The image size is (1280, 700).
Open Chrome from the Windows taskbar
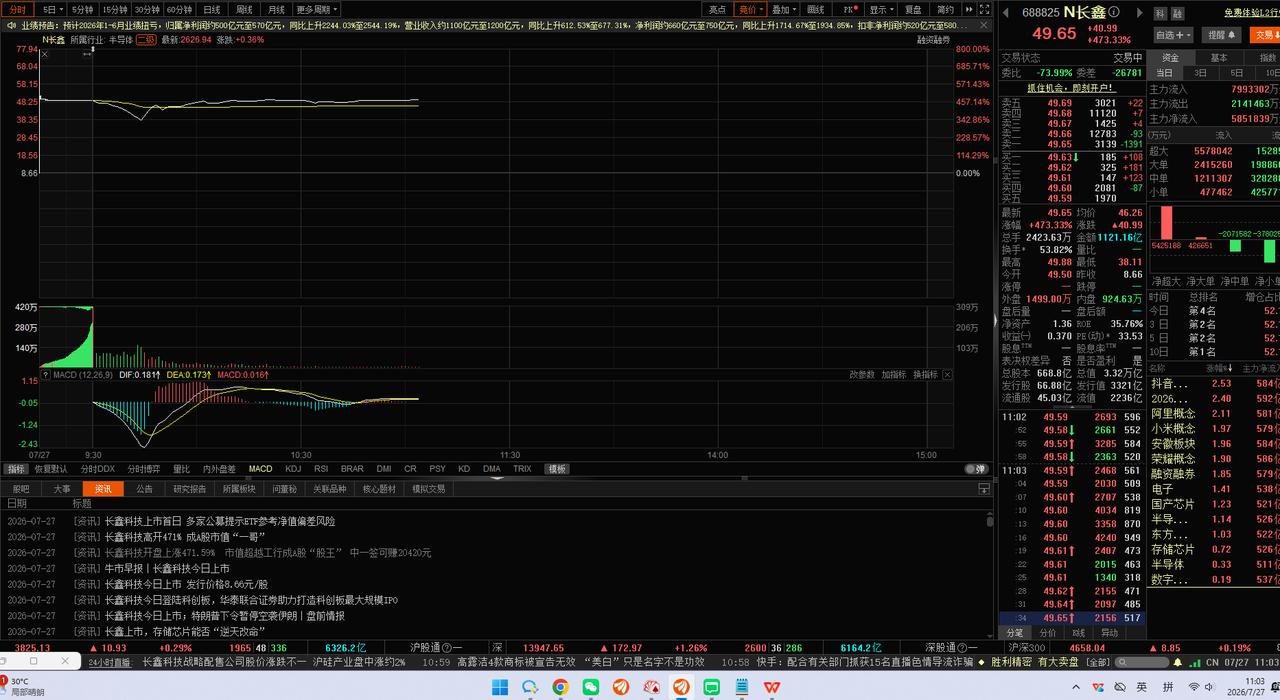[560, 687]
